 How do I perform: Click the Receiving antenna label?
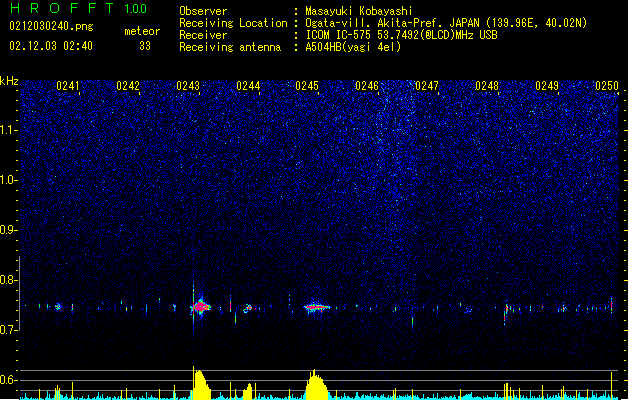pos(230,47)
